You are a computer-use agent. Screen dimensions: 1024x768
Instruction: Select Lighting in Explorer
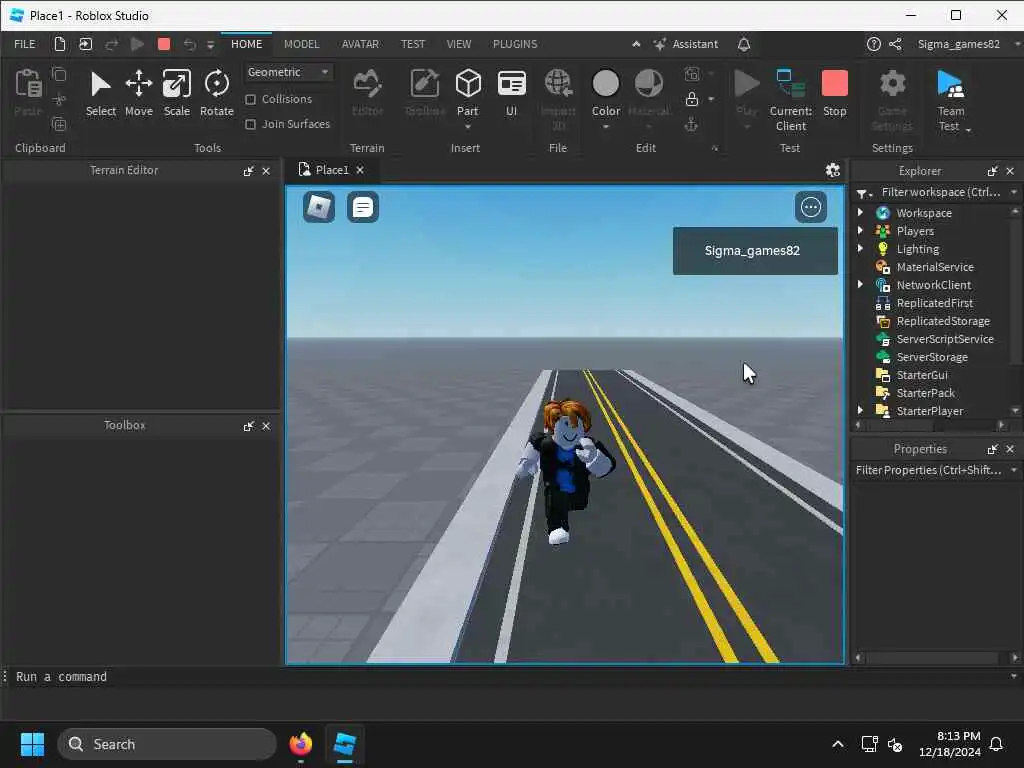(918, 249)
